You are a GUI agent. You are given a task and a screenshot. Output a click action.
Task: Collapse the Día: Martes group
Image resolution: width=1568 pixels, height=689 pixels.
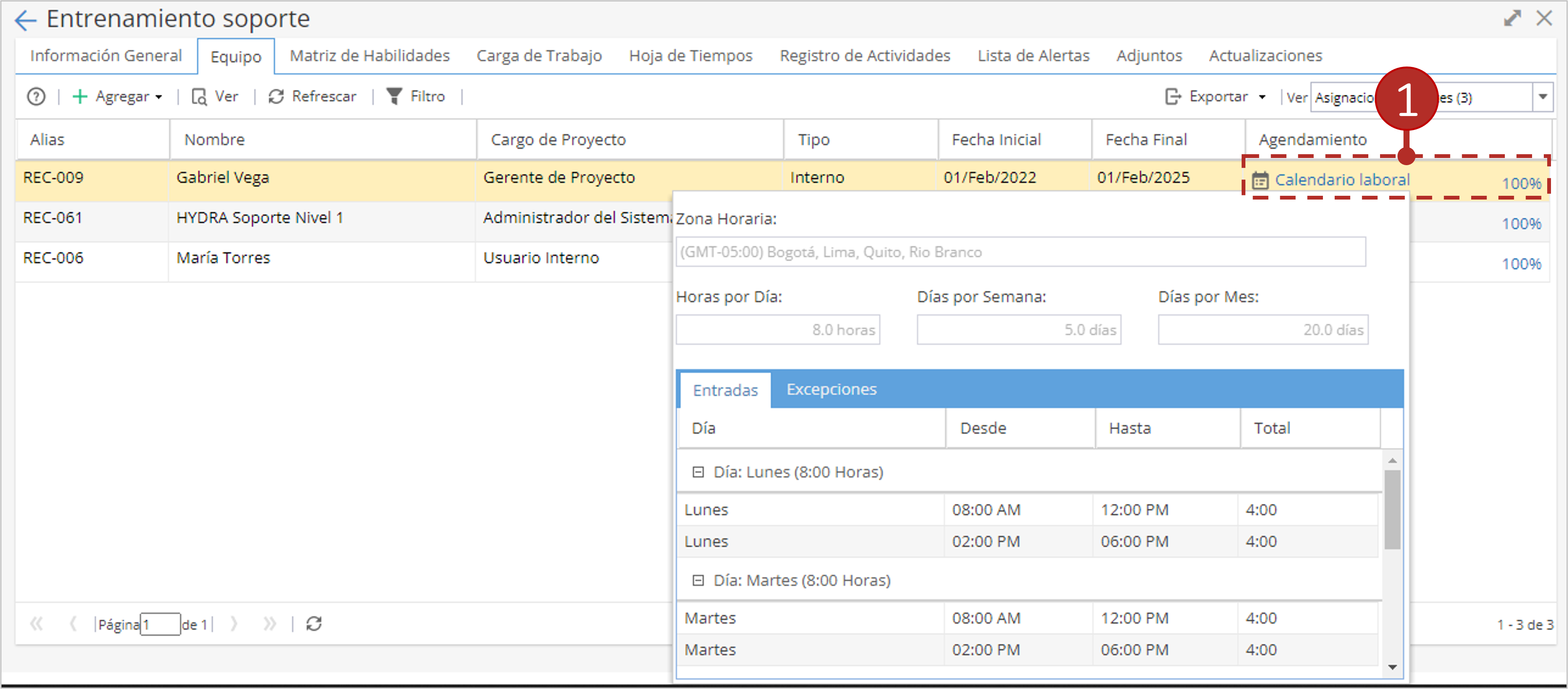tap(698, 580)
